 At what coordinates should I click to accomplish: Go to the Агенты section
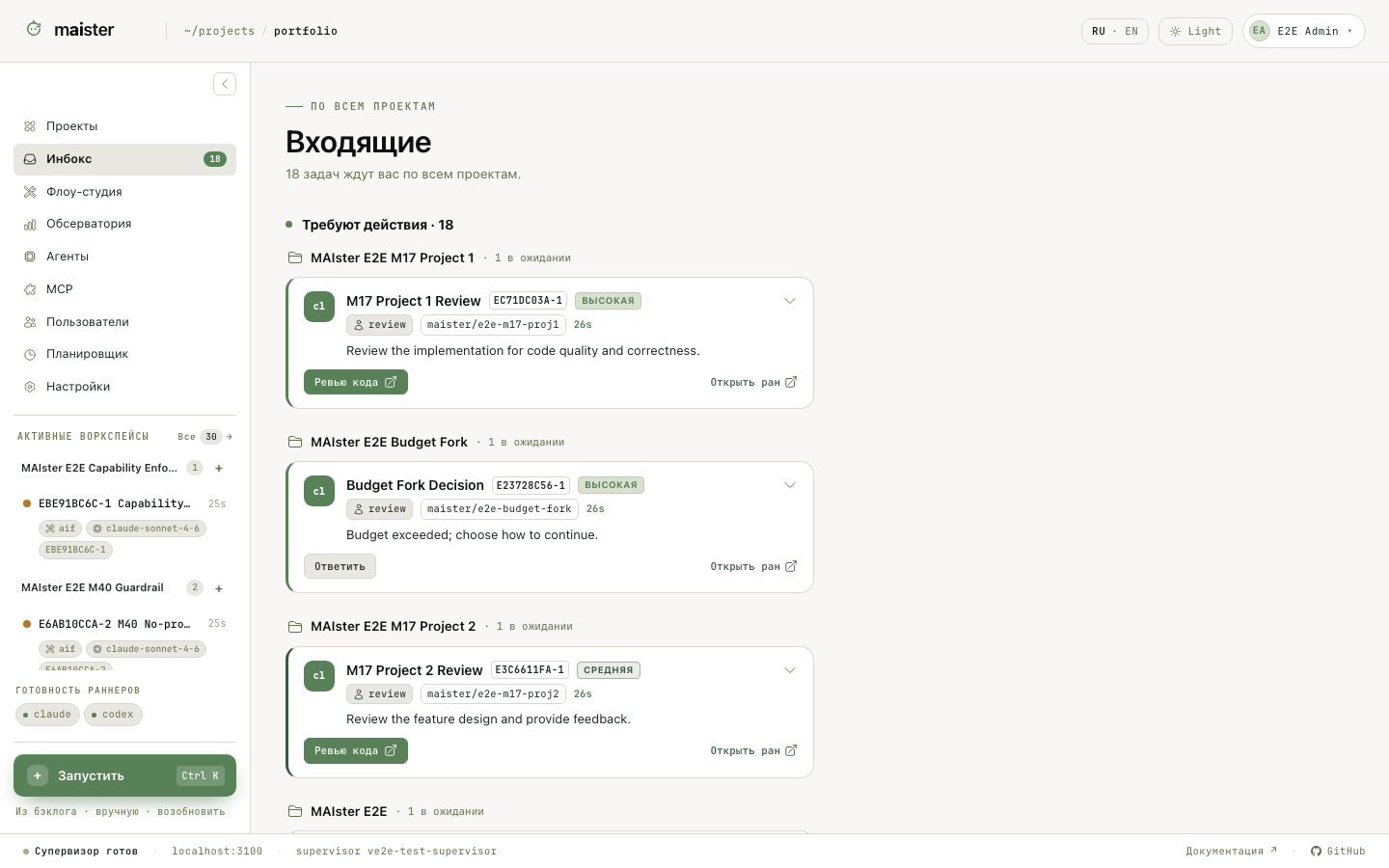tap(124, 257)
